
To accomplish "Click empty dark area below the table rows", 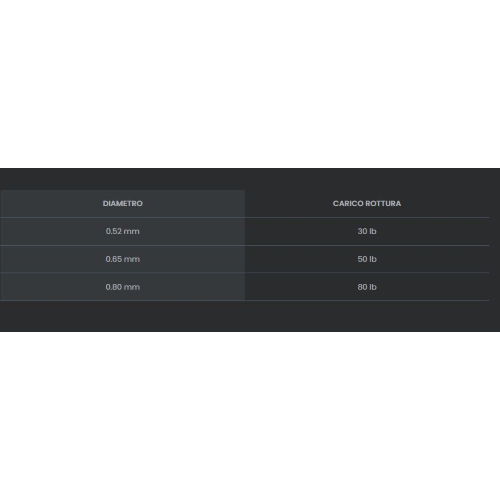I will click(x=250, y=316).
